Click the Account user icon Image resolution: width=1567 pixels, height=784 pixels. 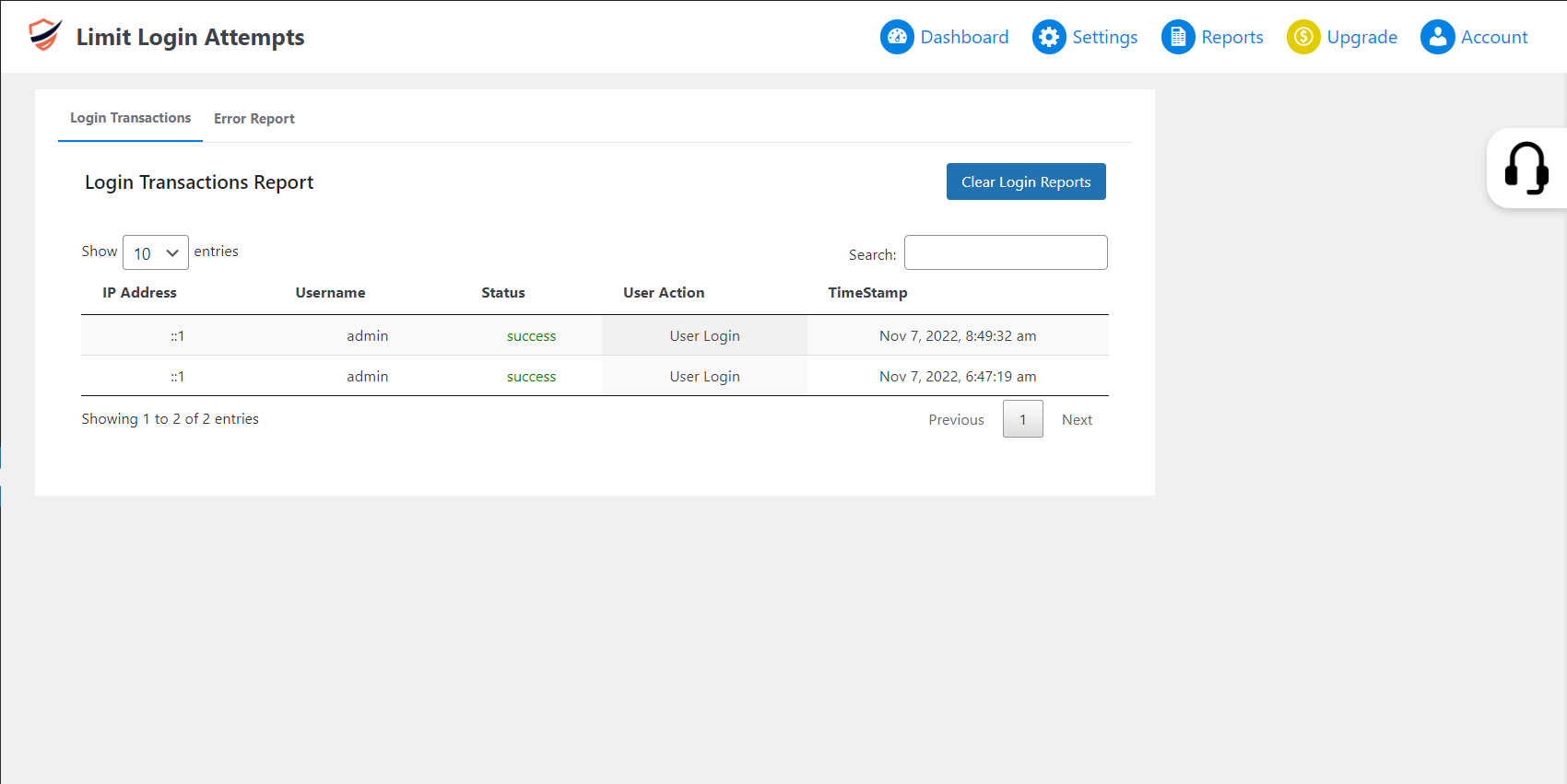(x=1437, y=37)
